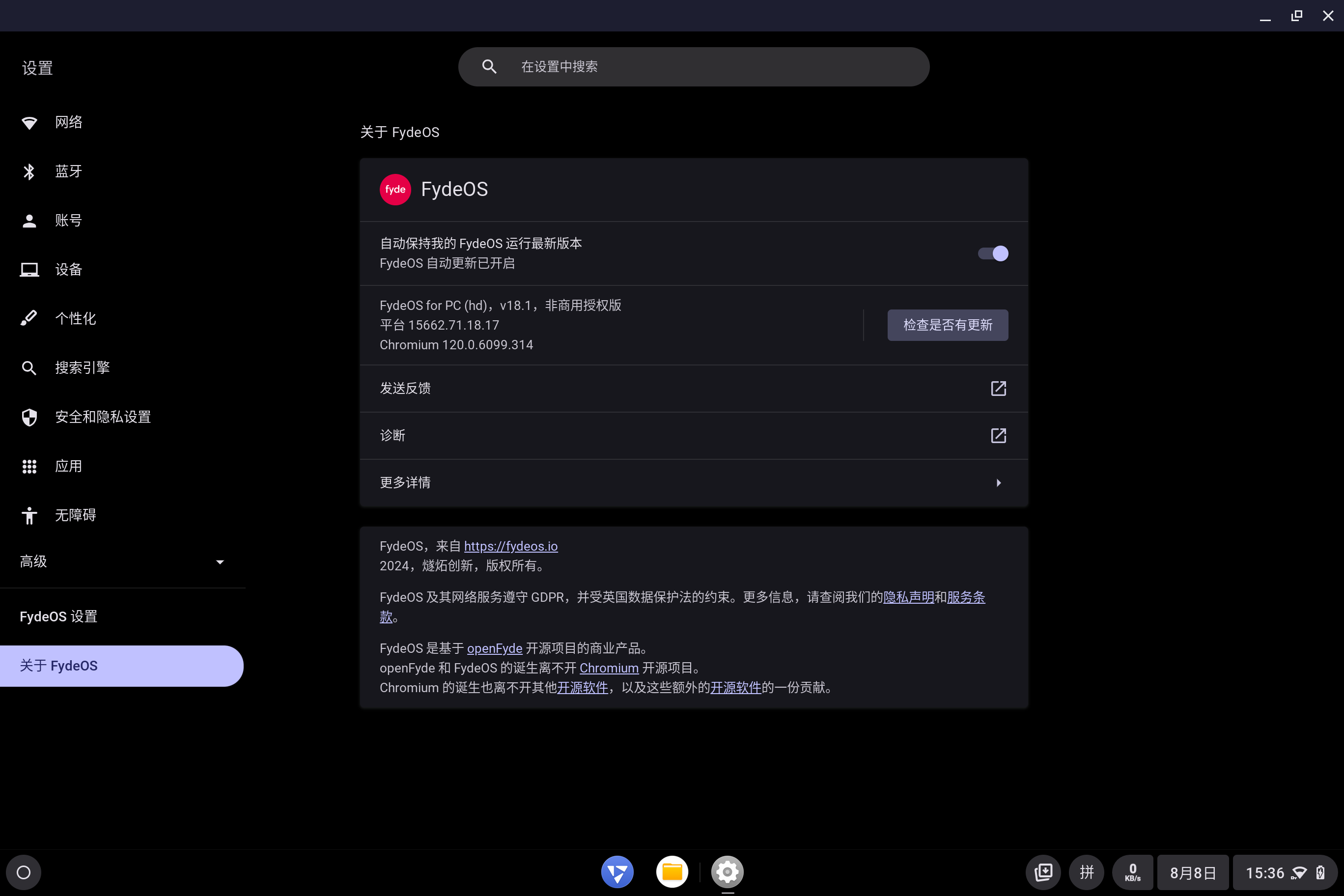1344x896 pixels.
Task: Expand 更多详情 more details row
Action: [693, 483]
